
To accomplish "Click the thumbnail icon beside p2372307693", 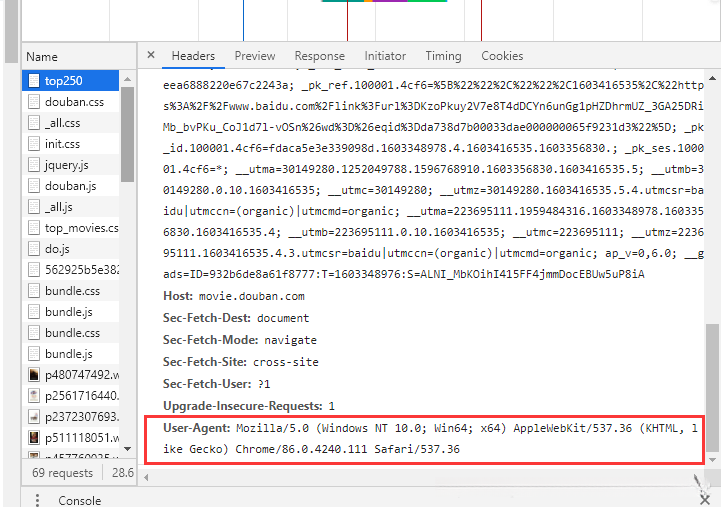I will click(x=34, y=416).
